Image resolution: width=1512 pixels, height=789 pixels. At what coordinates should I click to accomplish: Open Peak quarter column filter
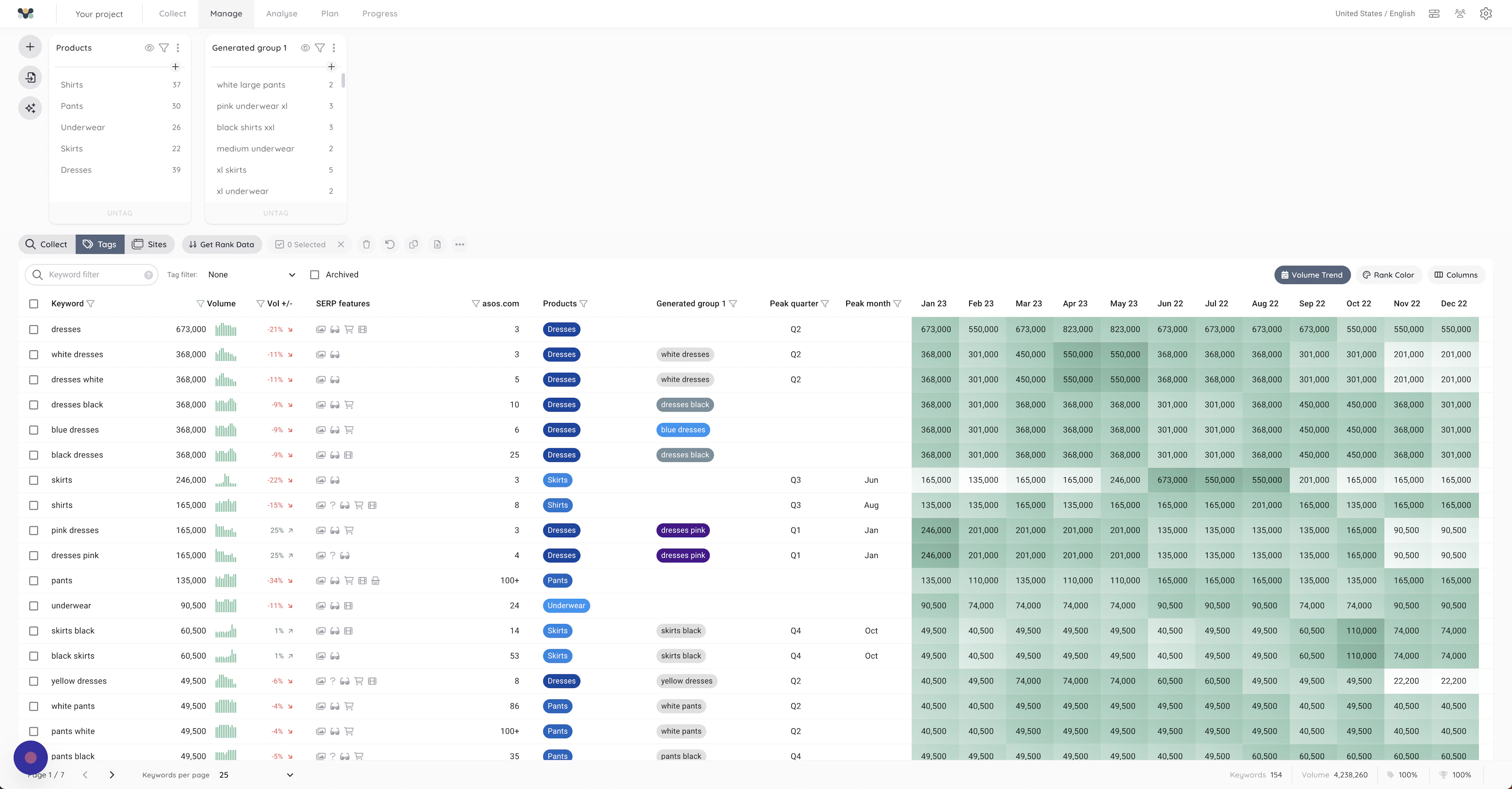click(825, 303)
